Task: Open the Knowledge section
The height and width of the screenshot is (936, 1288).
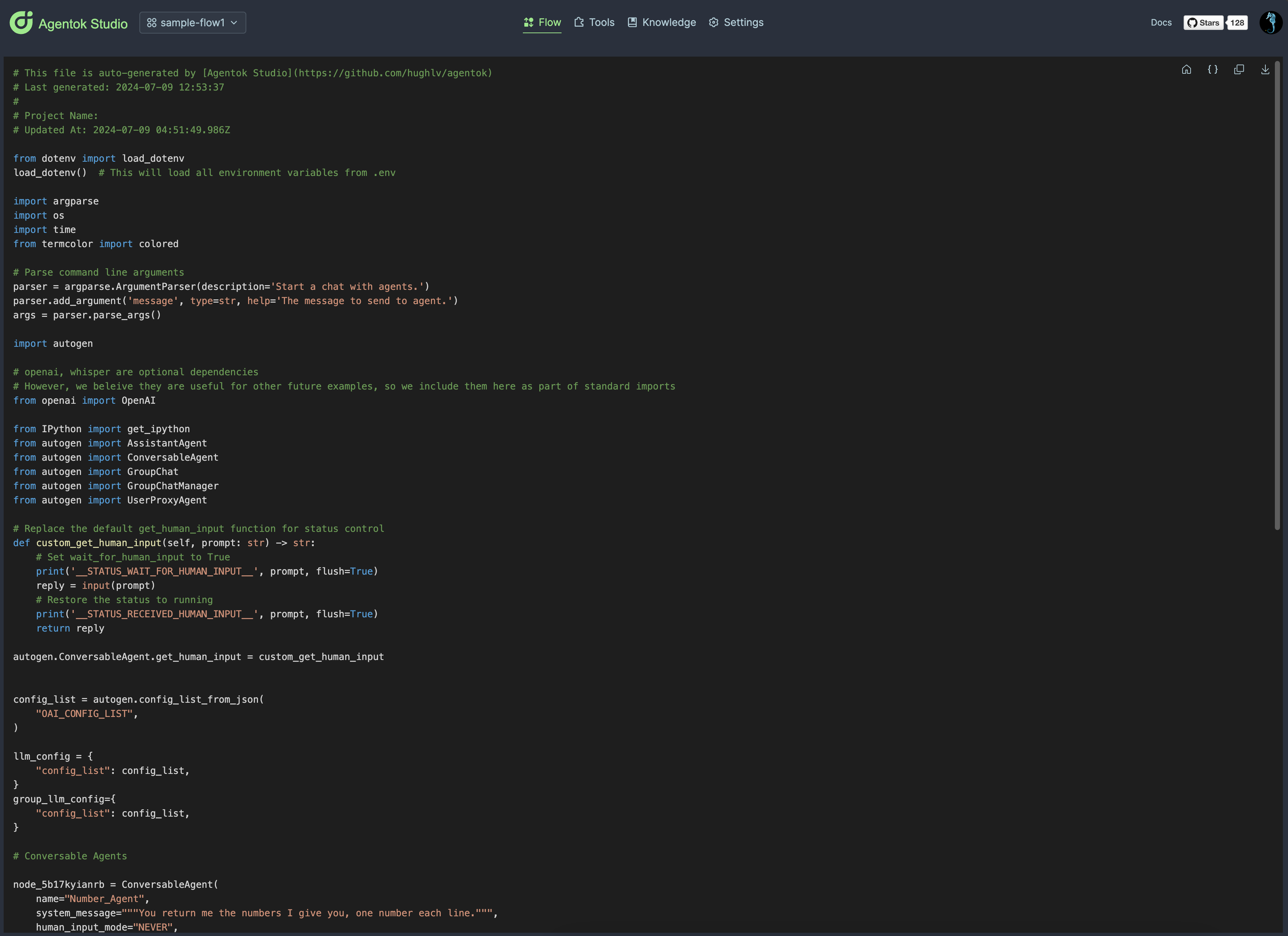Action: (x=668, y=22)
